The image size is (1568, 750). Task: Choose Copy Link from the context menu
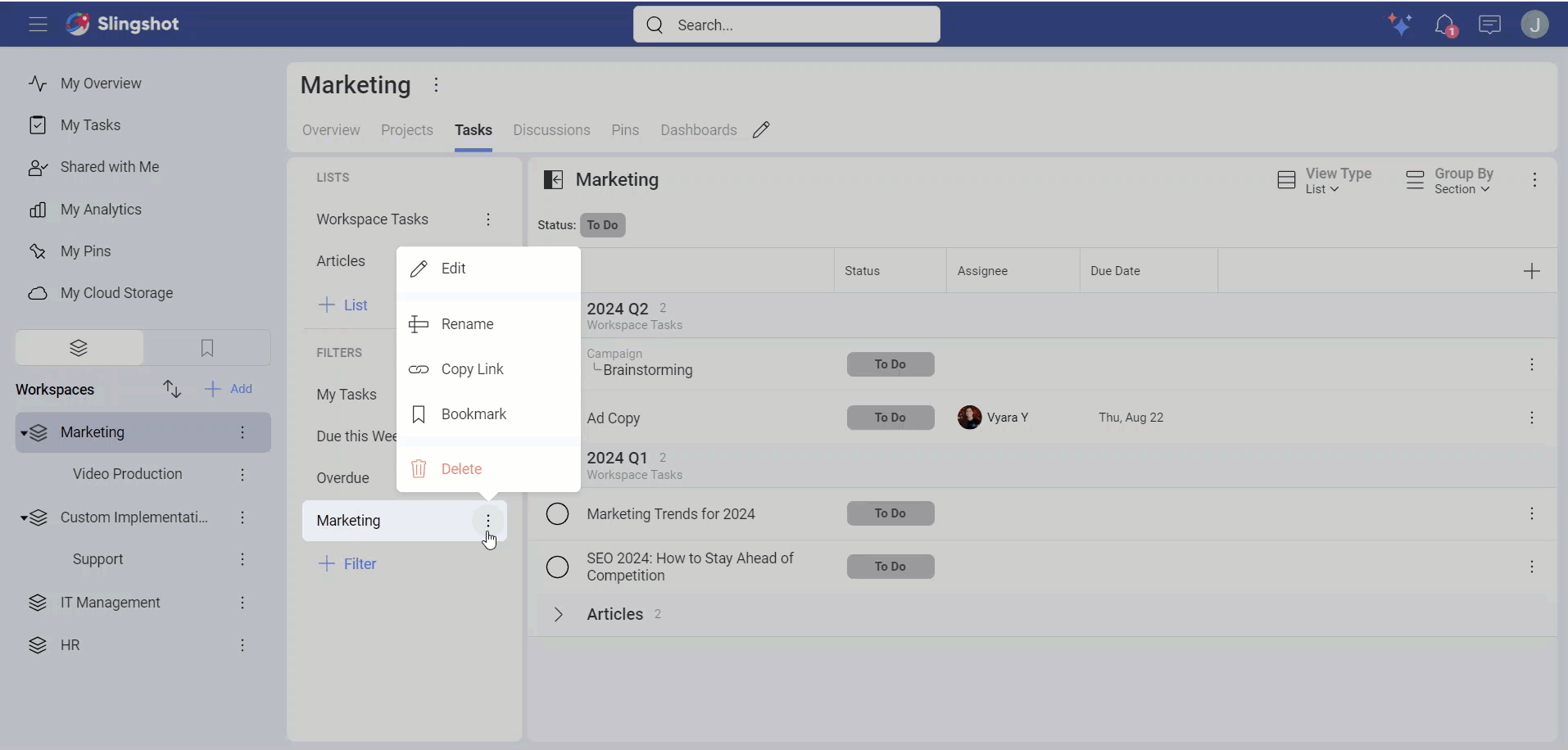tap(488, 369)
